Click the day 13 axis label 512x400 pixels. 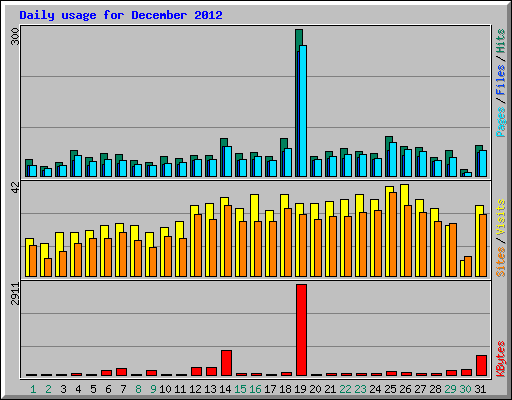(x=210, y=389)
